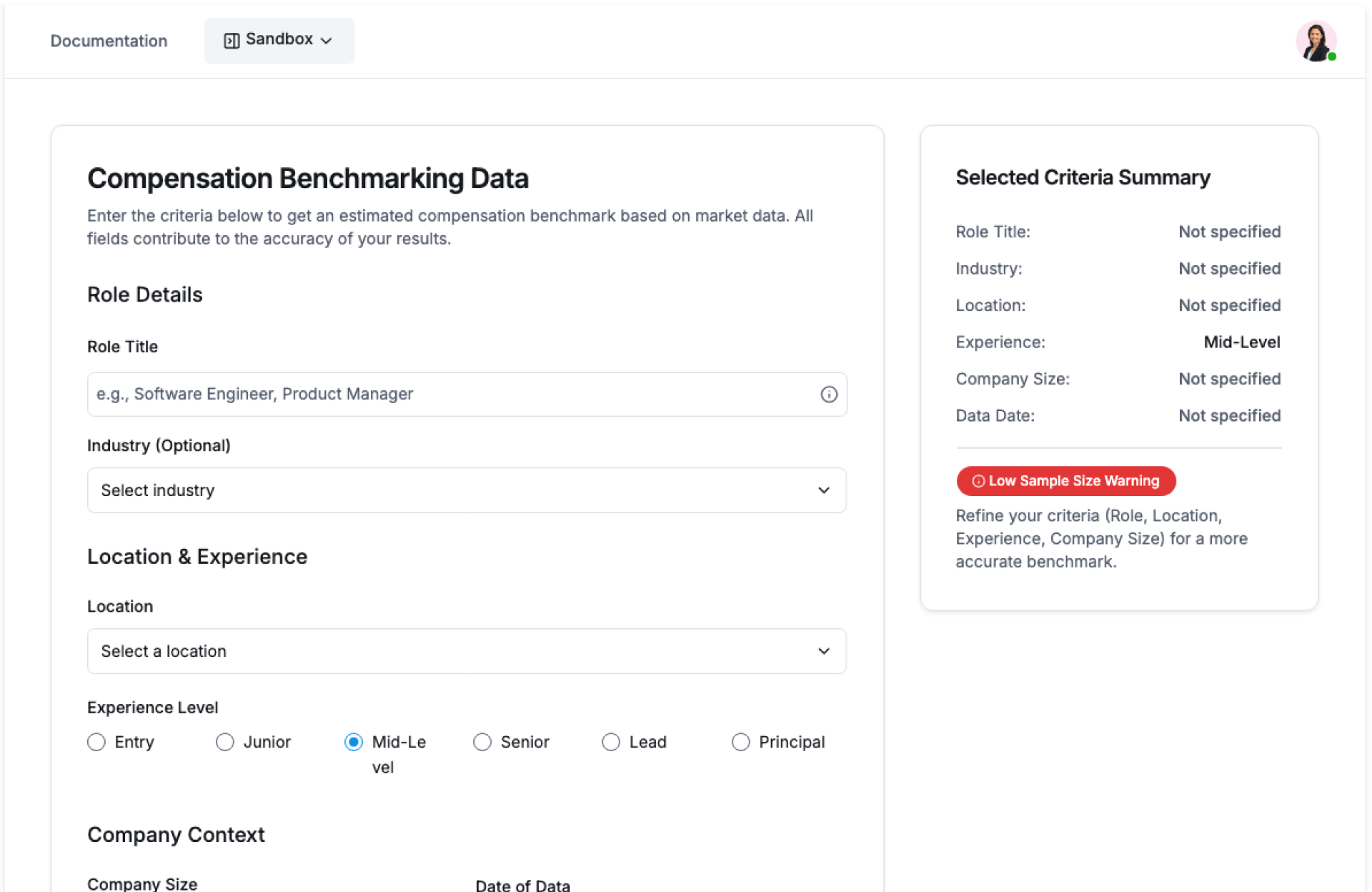Click the green online status dot
The image size is (1372, 892).
[x=1332, y=56]
